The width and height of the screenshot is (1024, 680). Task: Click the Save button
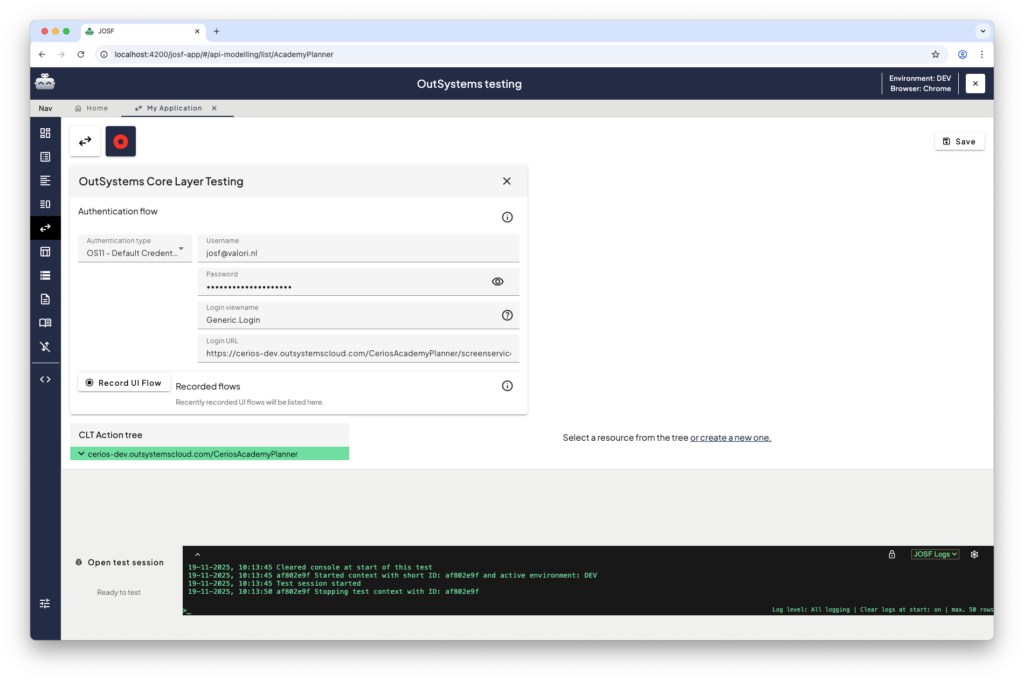click(959, 141)
